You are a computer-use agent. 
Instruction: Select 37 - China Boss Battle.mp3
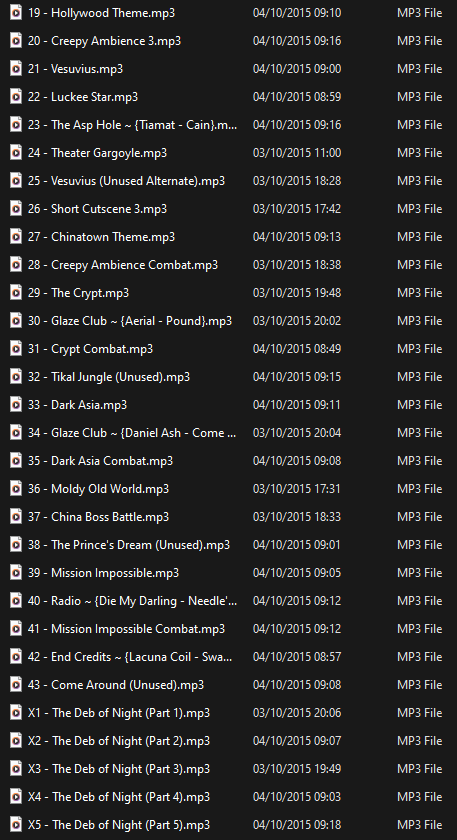coord(99,517)
